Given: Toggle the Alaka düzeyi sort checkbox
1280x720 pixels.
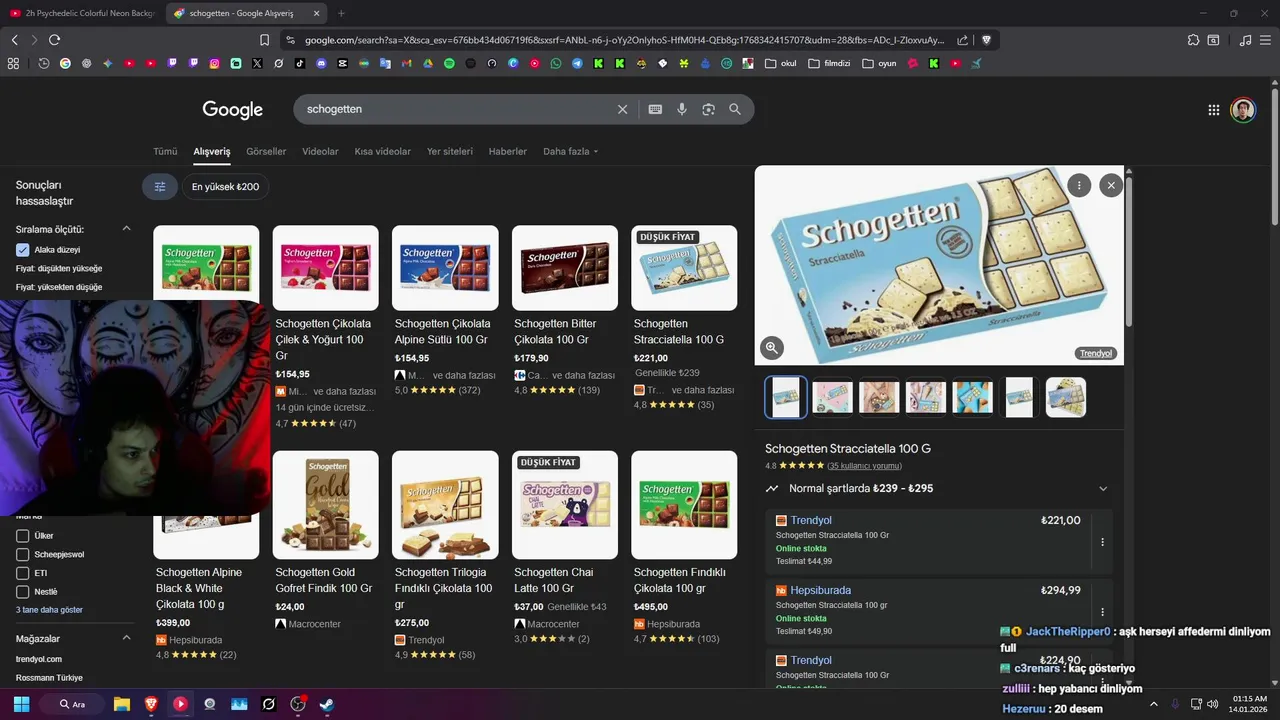Looking at the screenshot, I should coord(23,250).
